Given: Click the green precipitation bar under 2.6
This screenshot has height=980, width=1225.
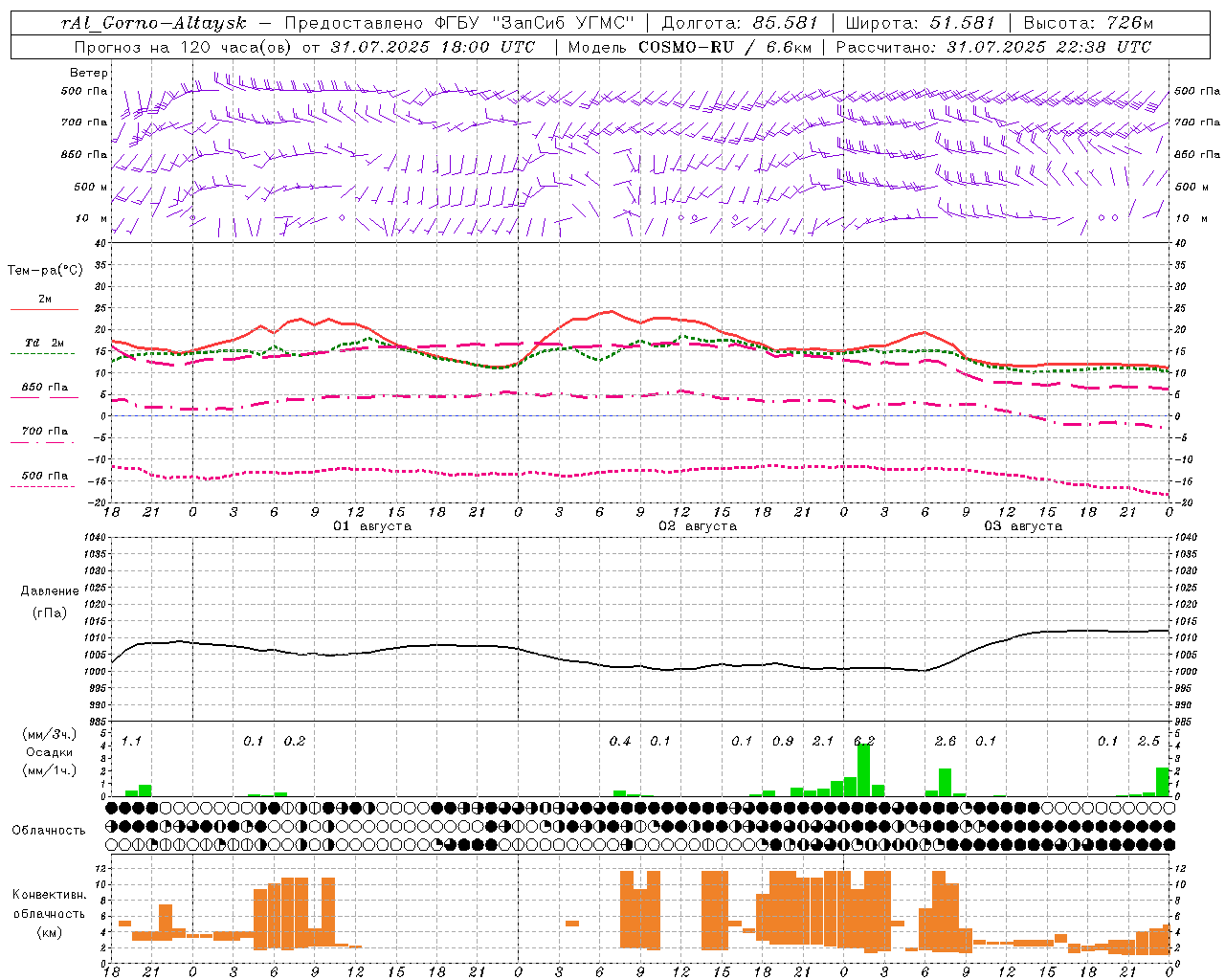Looking at the screenshot, I should pyautogui.click(x=945, y=783).
